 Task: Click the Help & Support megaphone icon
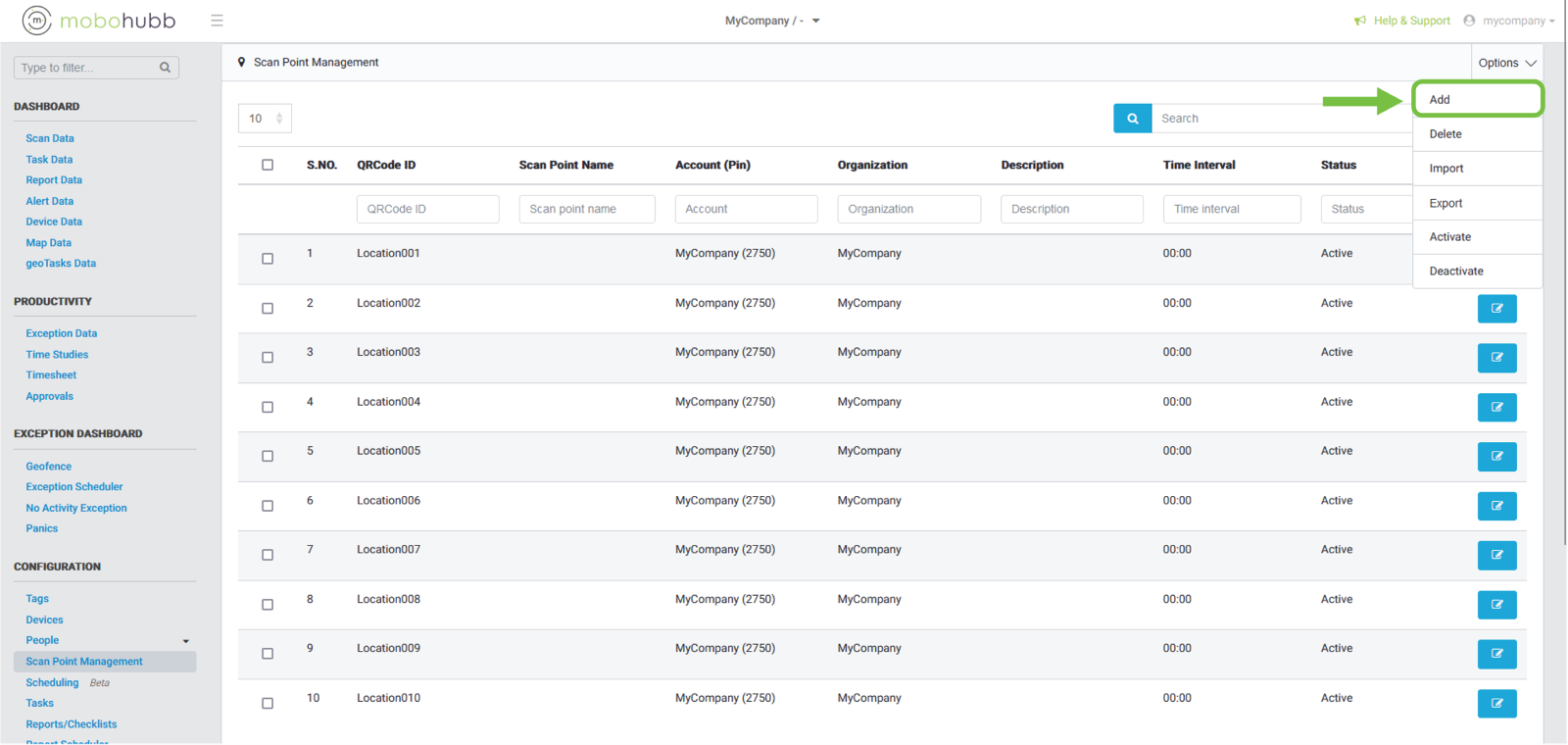[1360, 21]
